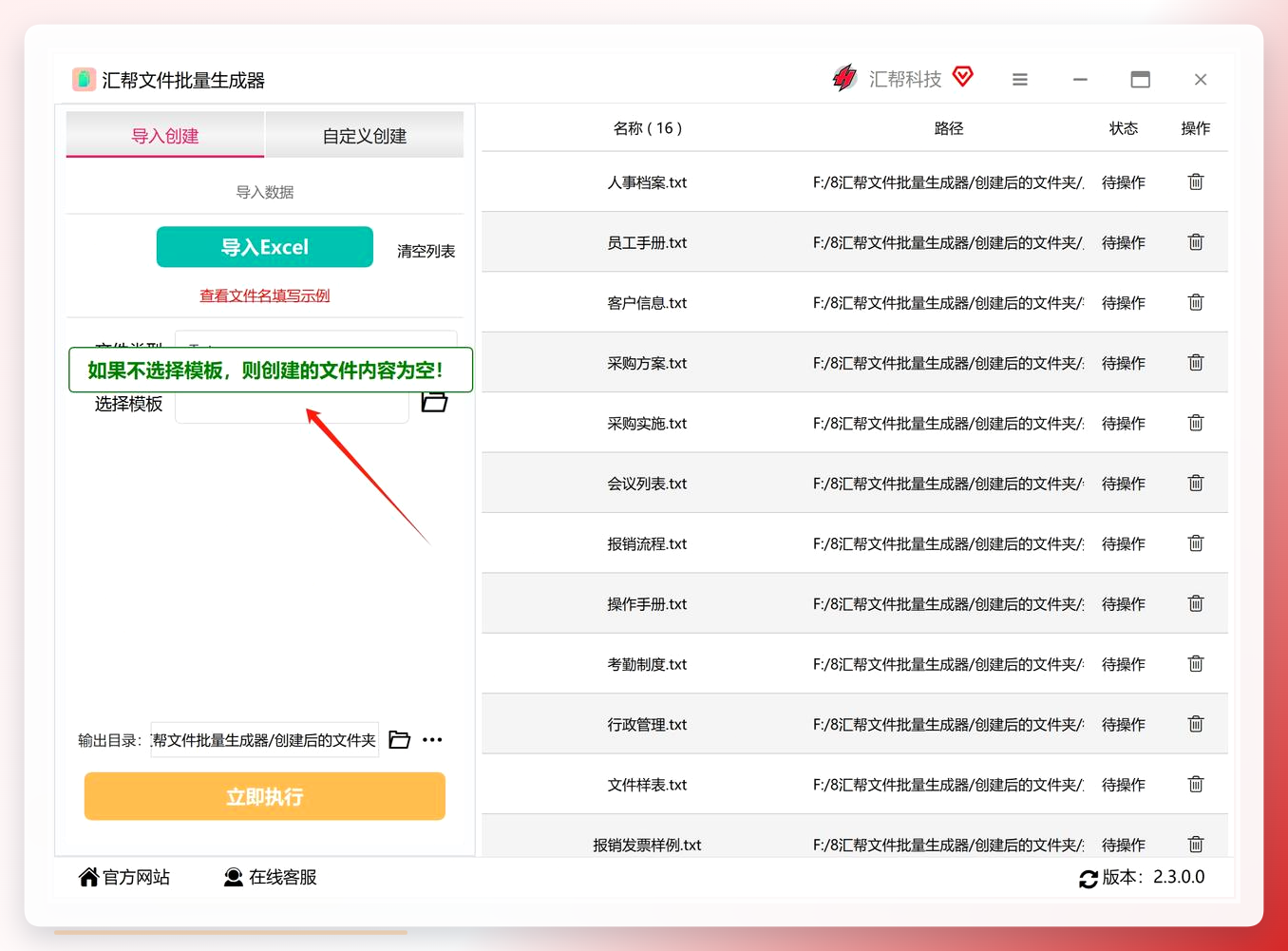1288x951 pixels.
Task: Click the 名称 ( 16 ) column header
Action: (648, 128)
